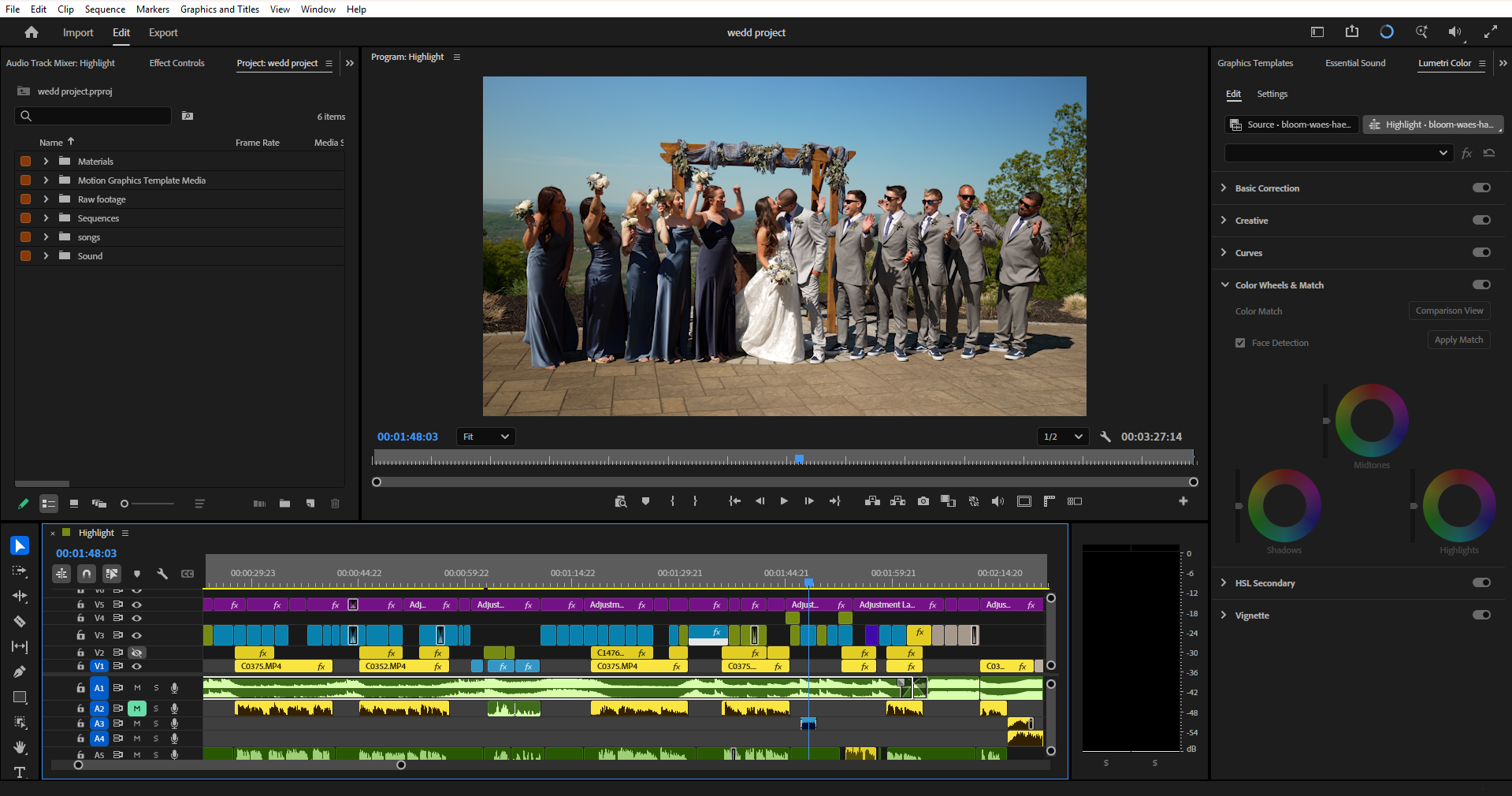
Task: Collapse Color Wheels & Match section
Action: pyautogui.click(x=1224, y=285)
